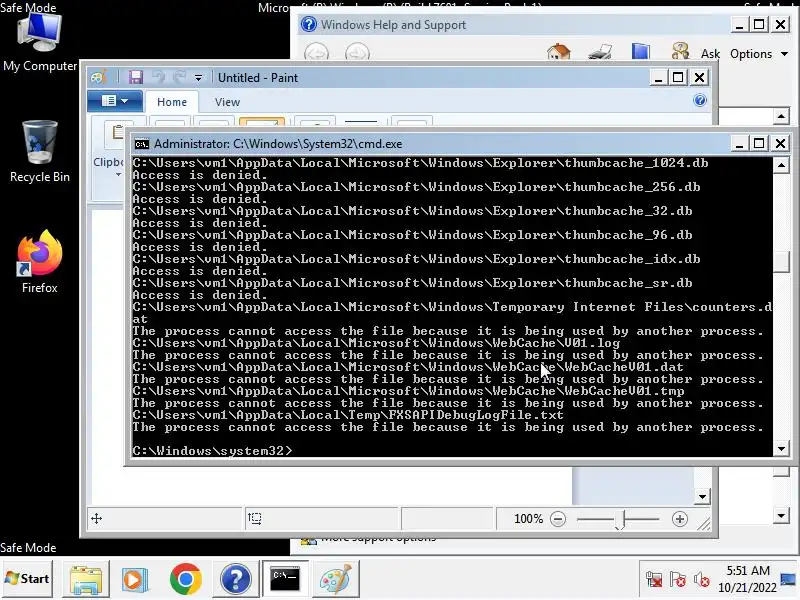This screenshot has height=600, width=800.
Task: Open Customize Quick Access Toolbar dropdown in Paint
Action: point(198,78)
